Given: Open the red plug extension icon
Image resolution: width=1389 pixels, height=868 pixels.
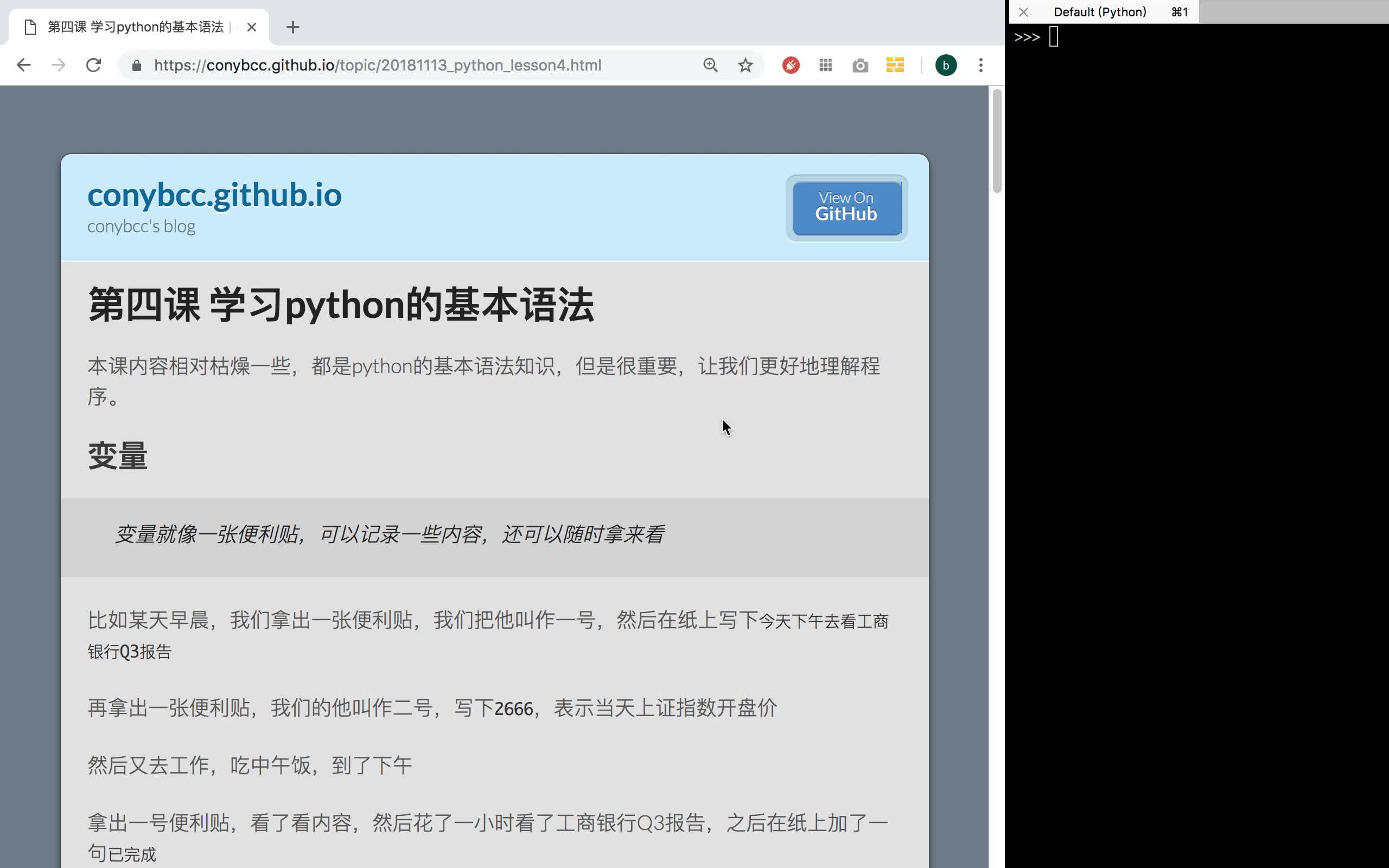Looking at the screenshot, I should tap(791, 65).
